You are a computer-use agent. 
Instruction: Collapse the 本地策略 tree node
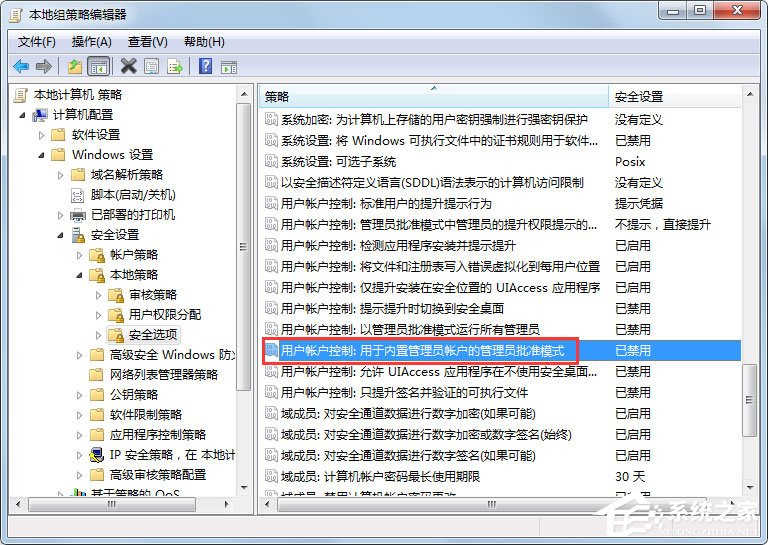click(x=79, y=275)
